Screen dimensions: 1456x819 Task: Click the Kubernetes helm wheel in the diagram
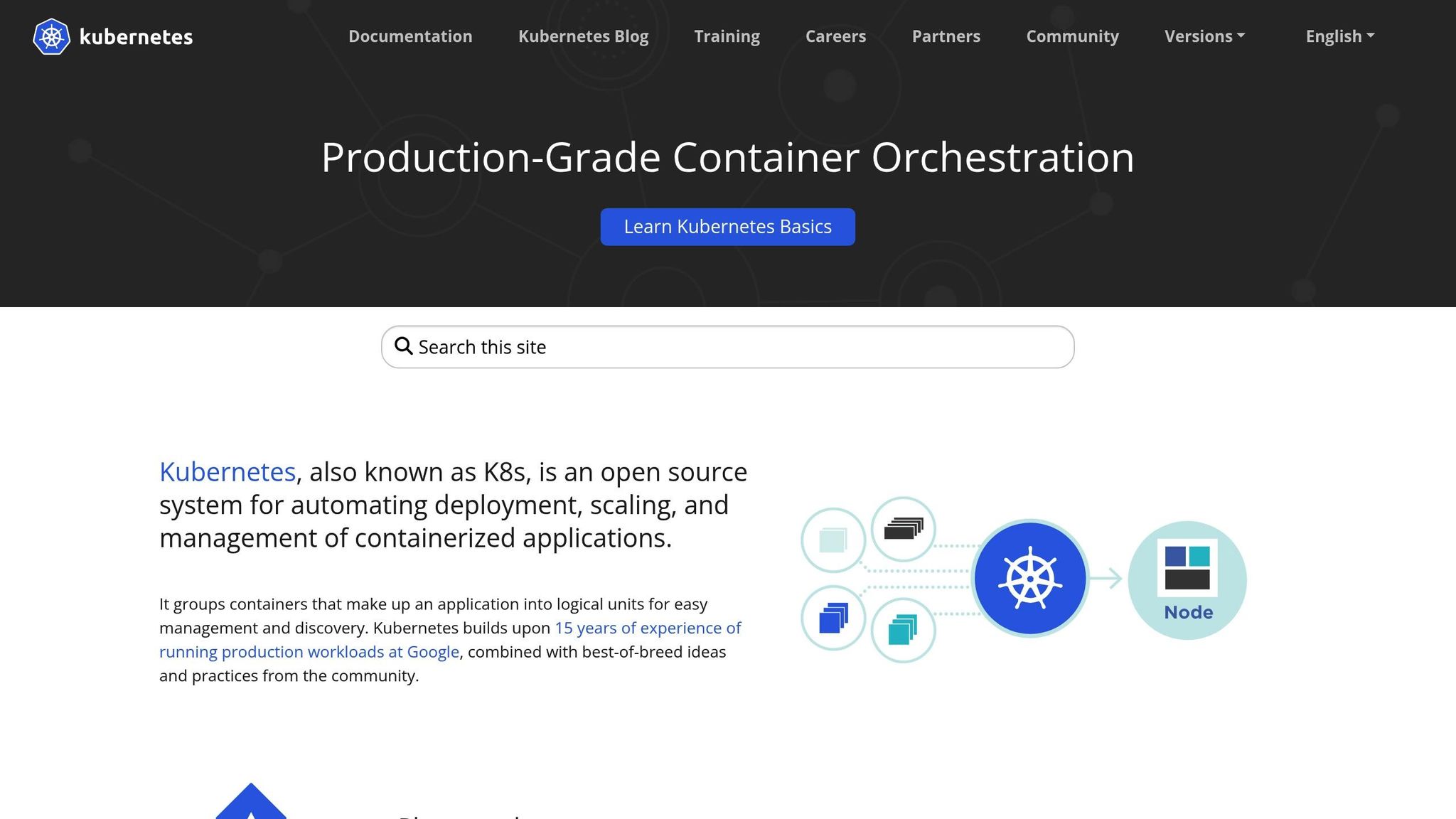pos(1029,577)
